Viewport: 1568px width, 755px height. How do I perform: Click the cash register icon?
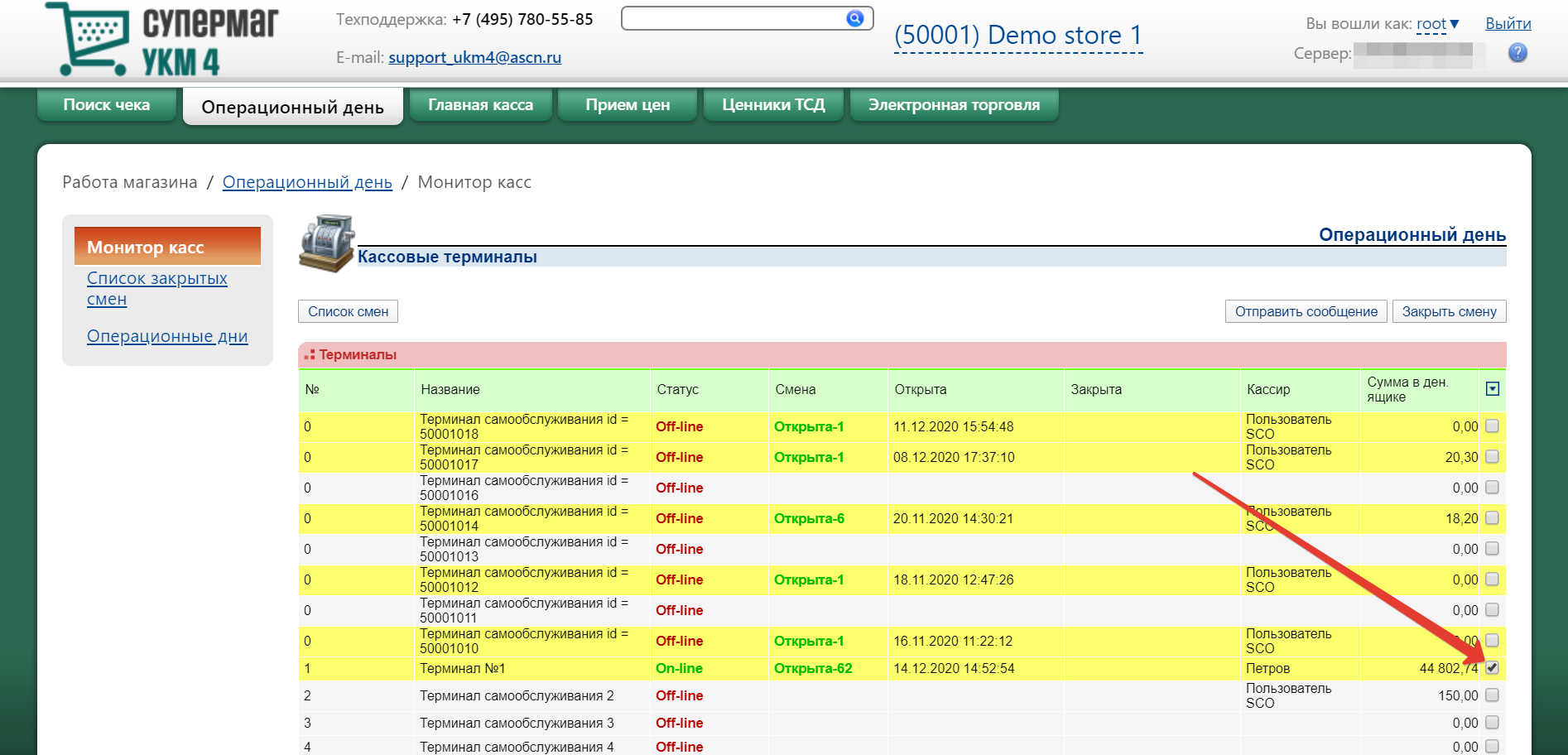pyautogui.click(x=327, y=243)
